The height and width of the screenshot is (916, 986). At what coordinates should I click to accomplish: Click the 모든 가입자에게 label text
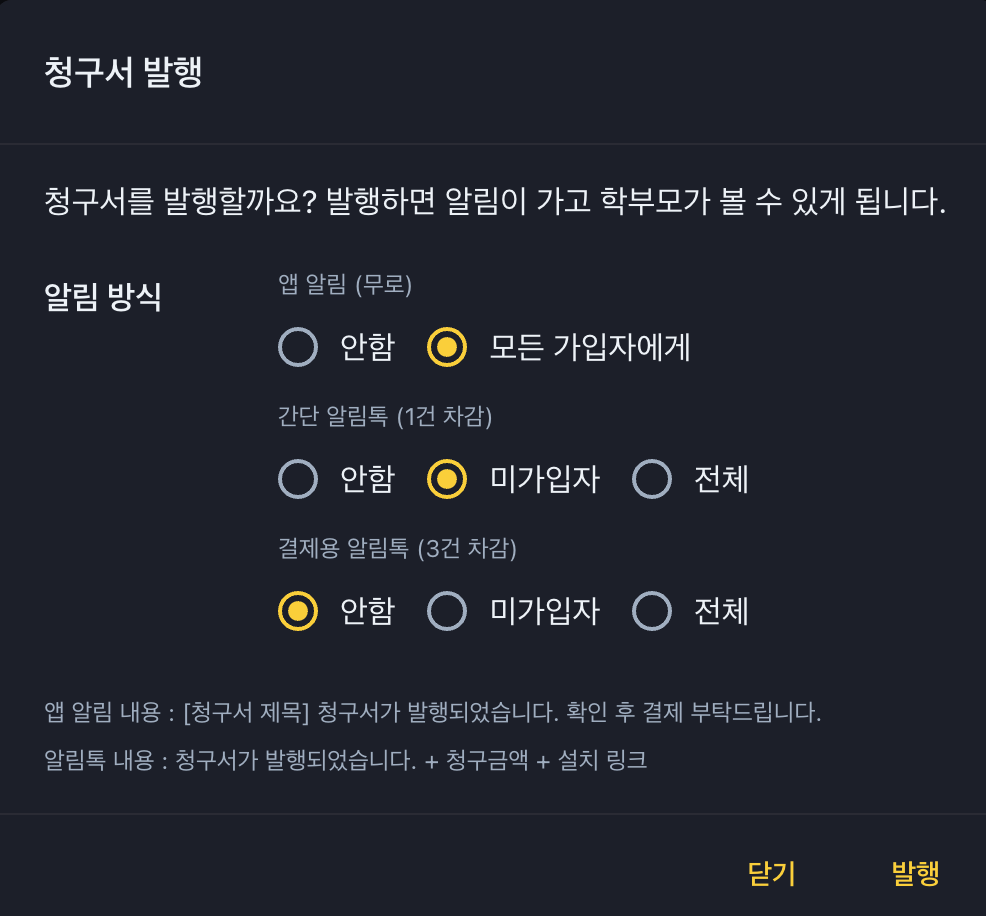[x=590, y=348]
